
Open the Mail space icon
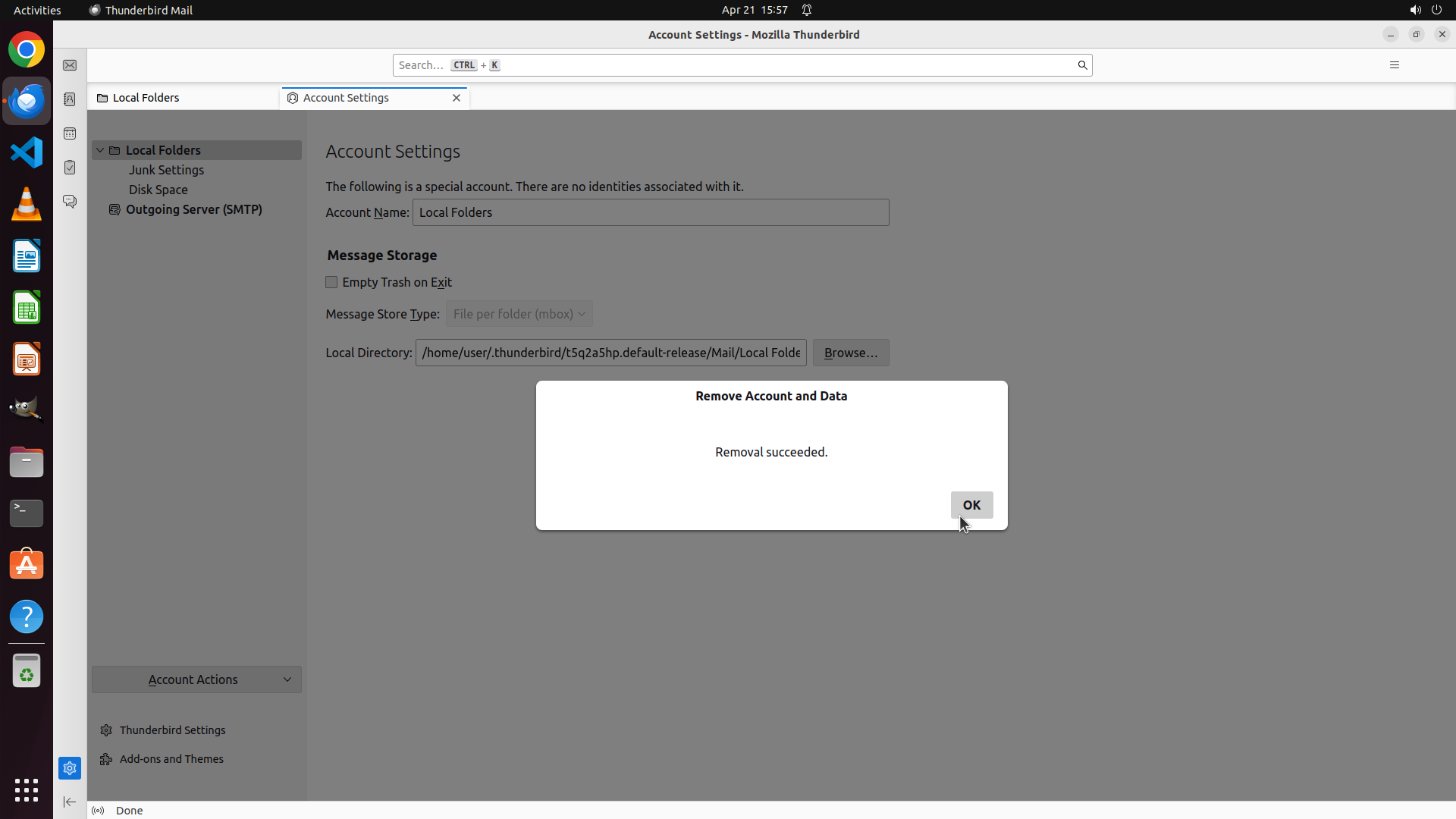(70, 65)
